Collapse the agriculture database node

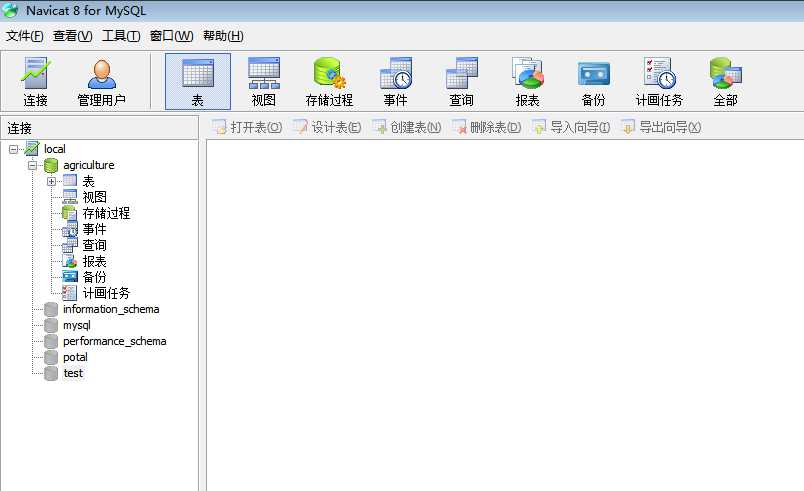[32, 165]
